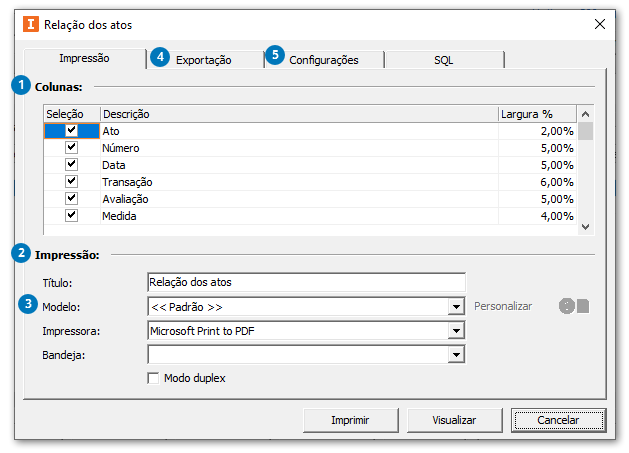629x453 pixels.
Task: Click the gray document icon next to Personalizar
Action: [583, 306]
